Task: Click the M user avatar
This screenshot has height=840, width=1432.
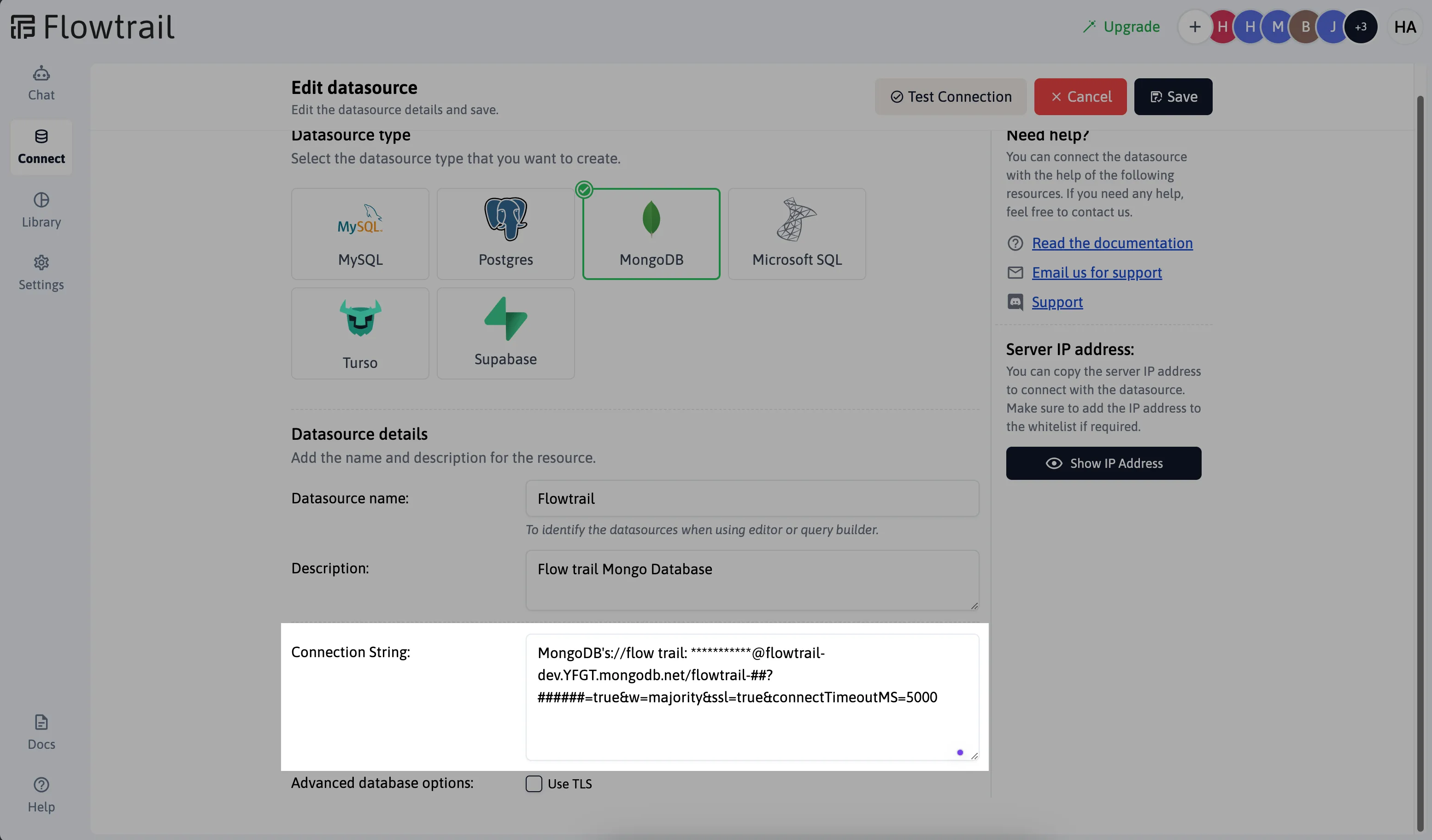Action: [1278, 27]
